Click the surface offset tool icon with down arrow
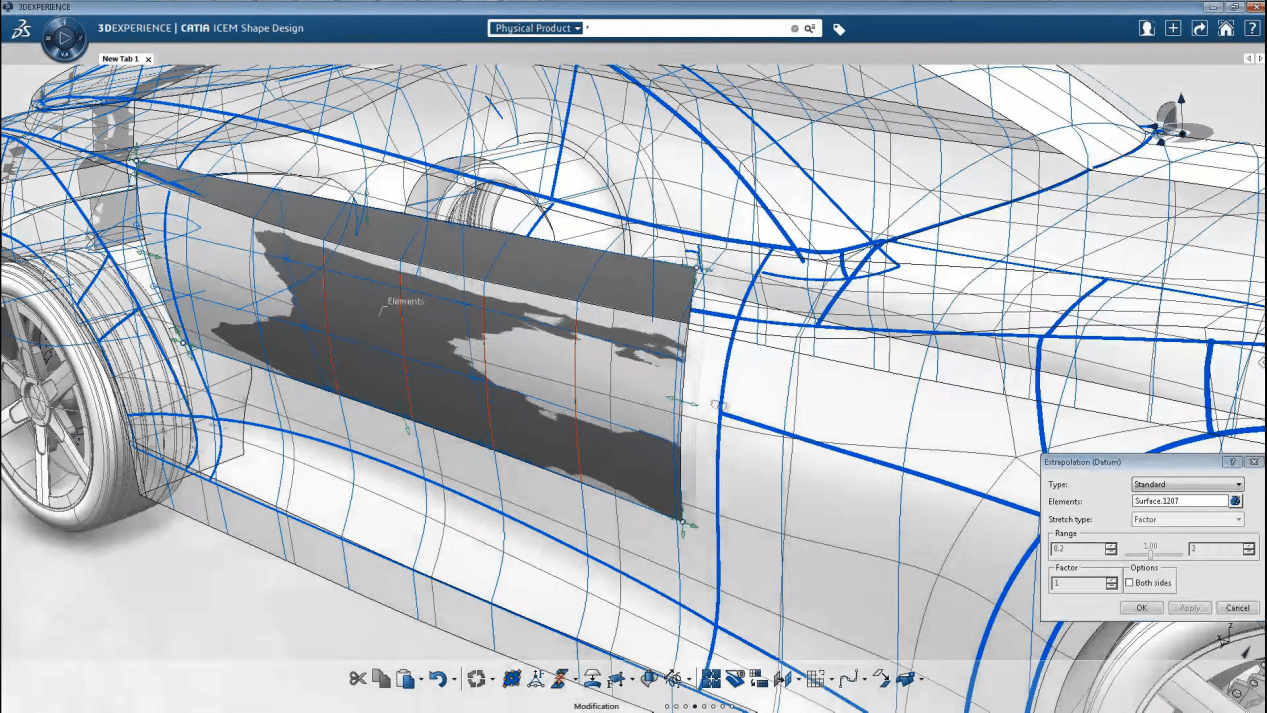Screen dimensions: 1267x713 tap(592, 679)
